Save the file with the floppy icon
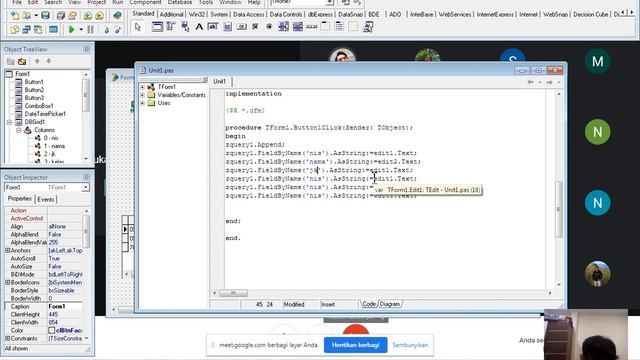The width and height of the screenshot is (640, 360). pos(45,16)
